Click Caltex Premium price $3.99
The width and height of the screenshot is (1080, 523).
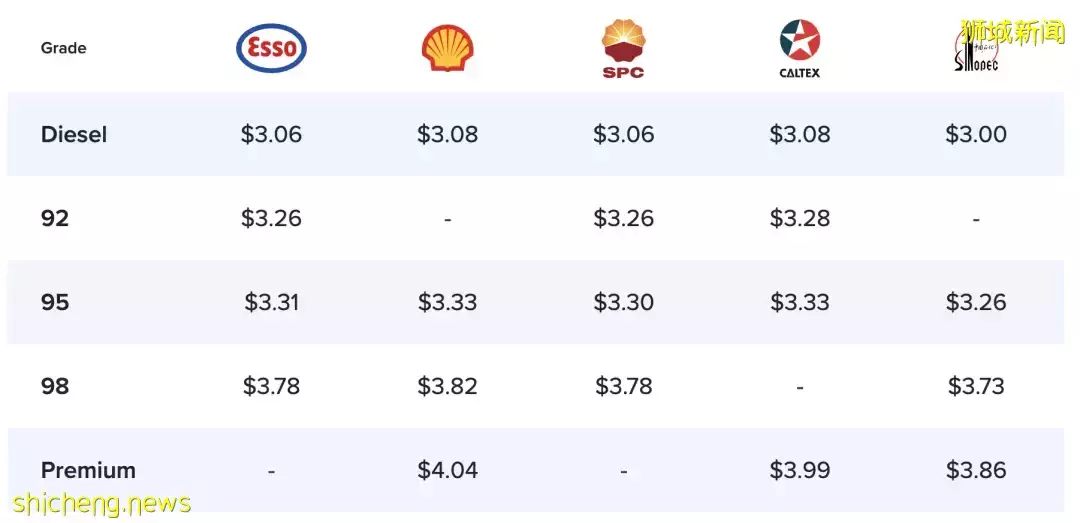tap(800, 470)
